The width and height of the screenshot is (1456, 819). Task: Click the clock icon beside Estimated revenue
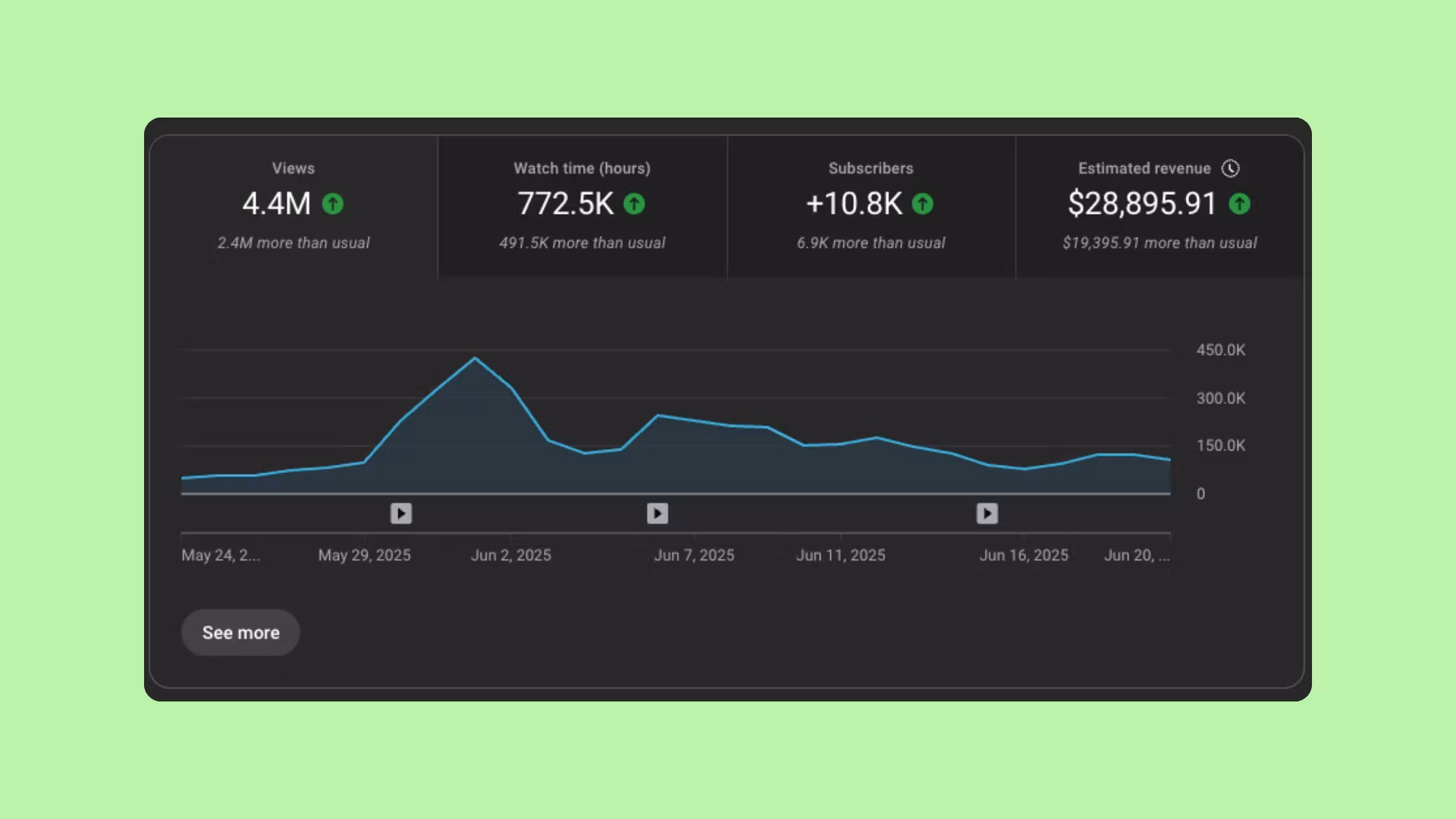tap(1230, 168)
